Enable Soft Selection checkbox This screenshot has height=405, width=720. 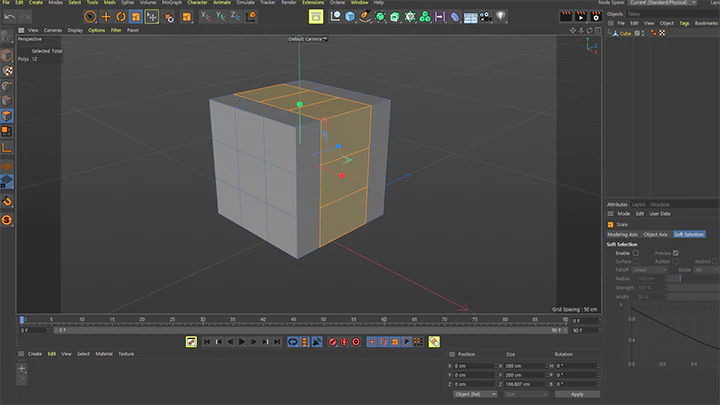(x=636, y=253)
